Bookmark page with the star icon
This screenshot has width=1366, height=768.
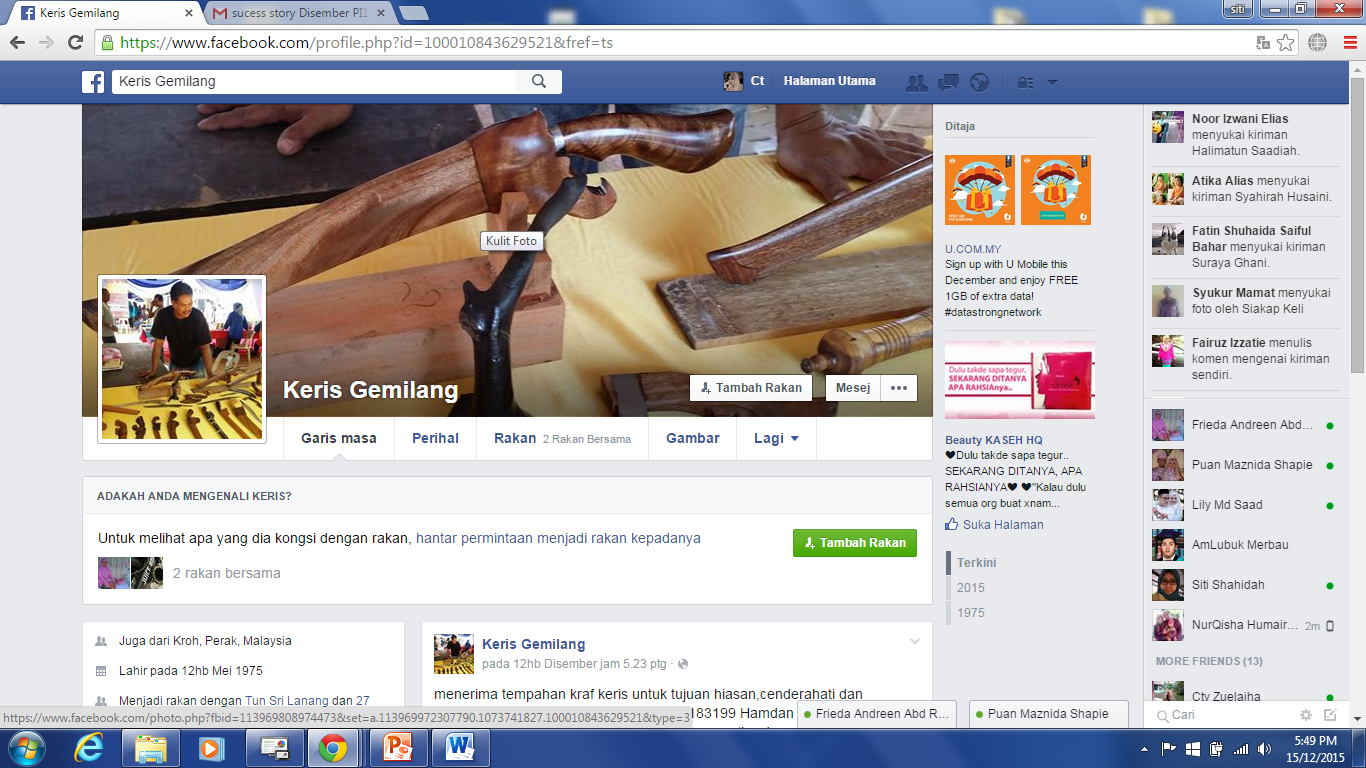[1286, 43]
